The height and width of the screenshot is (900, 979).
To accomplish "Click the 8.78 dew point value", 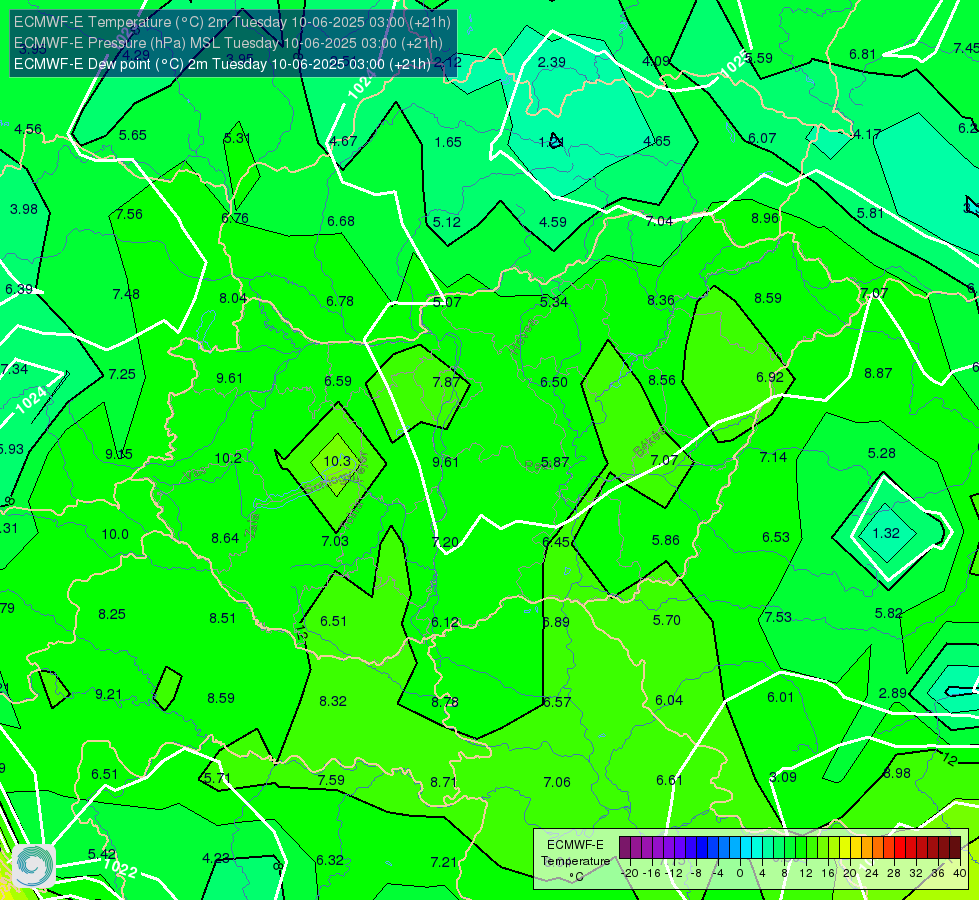I will tap(445, 702).
